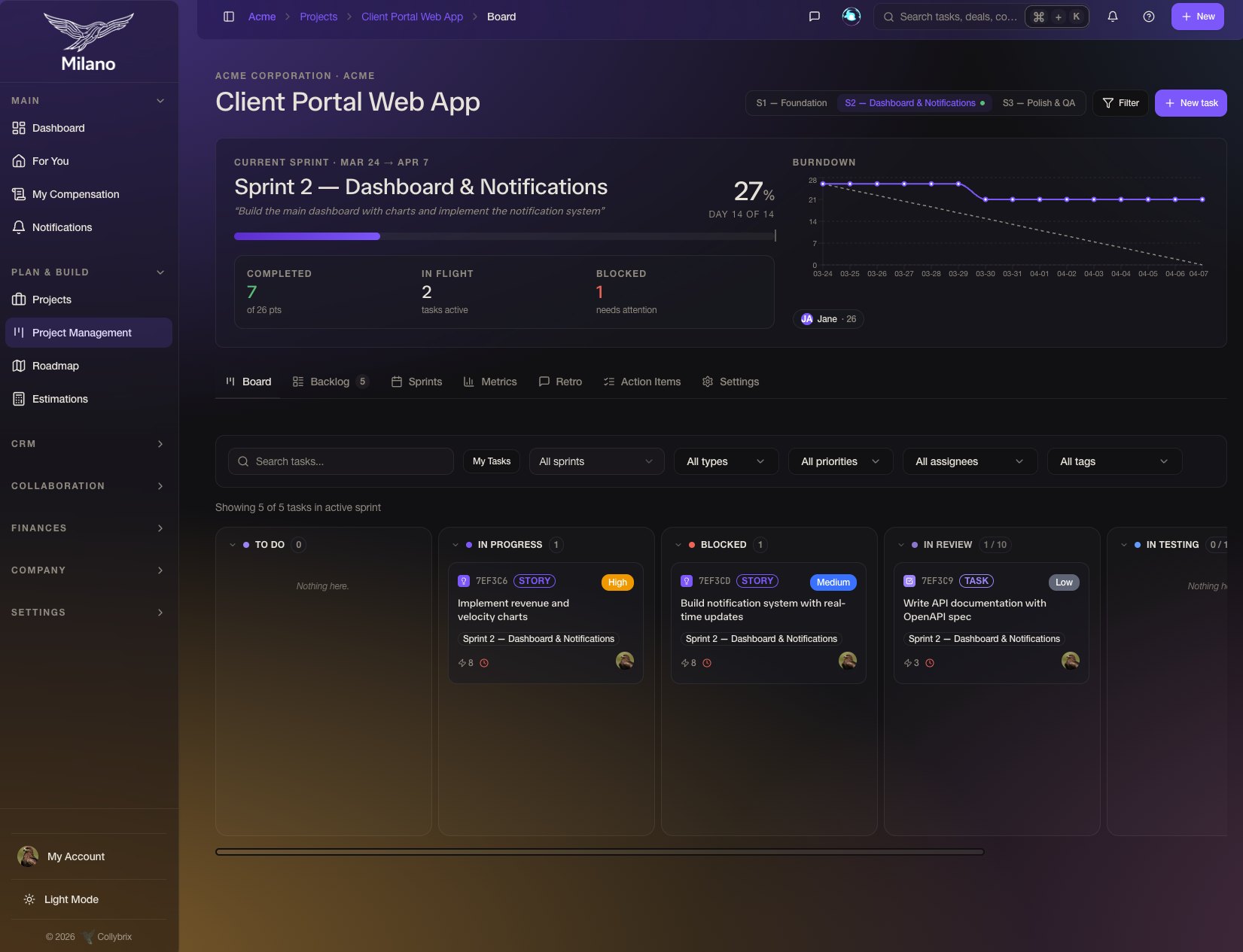Click the New task button
The width and height of the screenshot is (1243, 952).
click(1190, 103)
